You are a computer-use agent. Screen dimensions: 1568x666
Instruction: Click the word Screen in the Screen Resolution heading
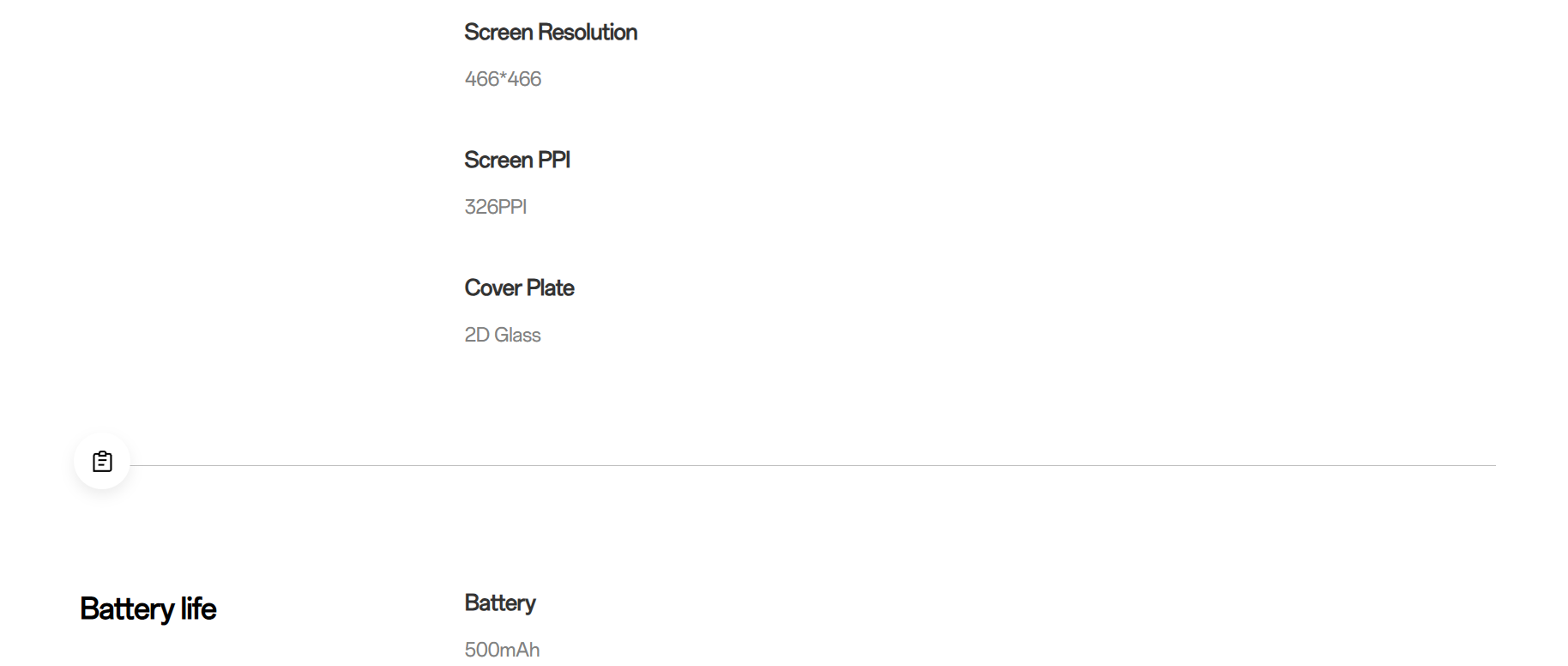pyautogui.click(x=498, y=33)
